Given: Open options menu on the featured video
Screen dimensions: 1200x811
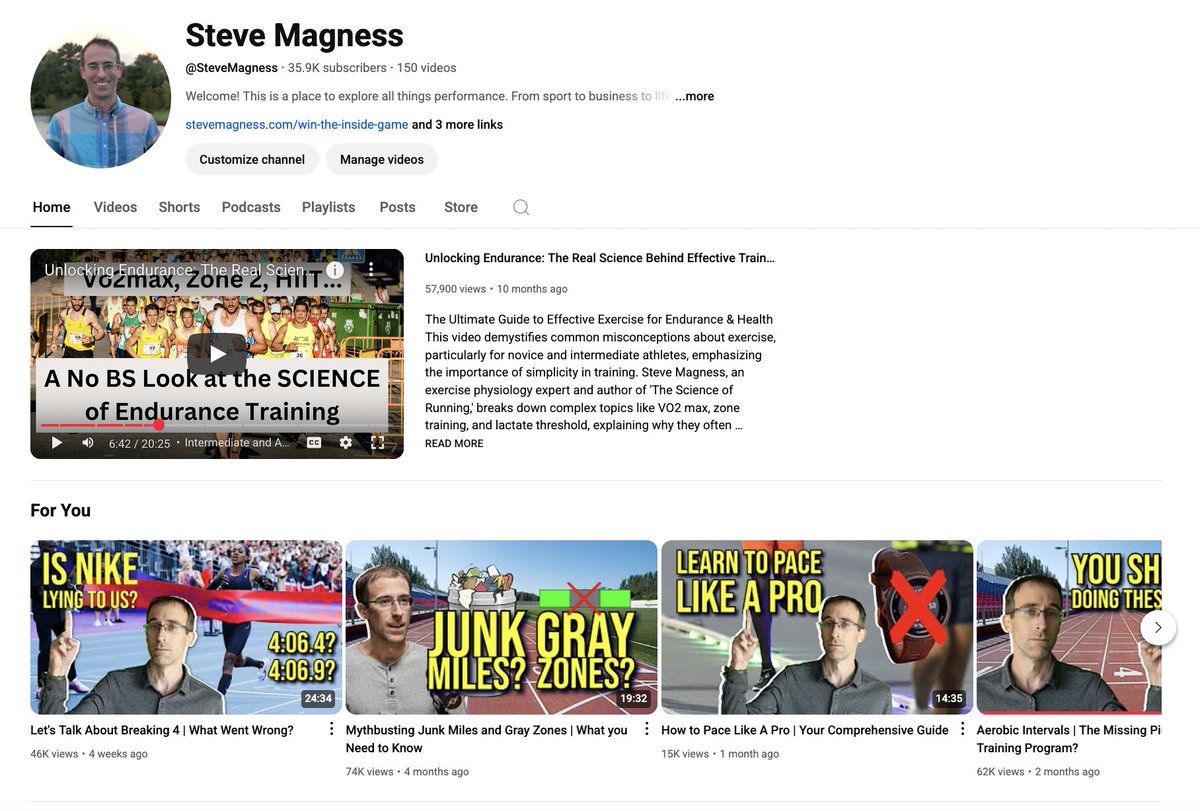Looking at the screenshot, I should click(x=371, y=269).
